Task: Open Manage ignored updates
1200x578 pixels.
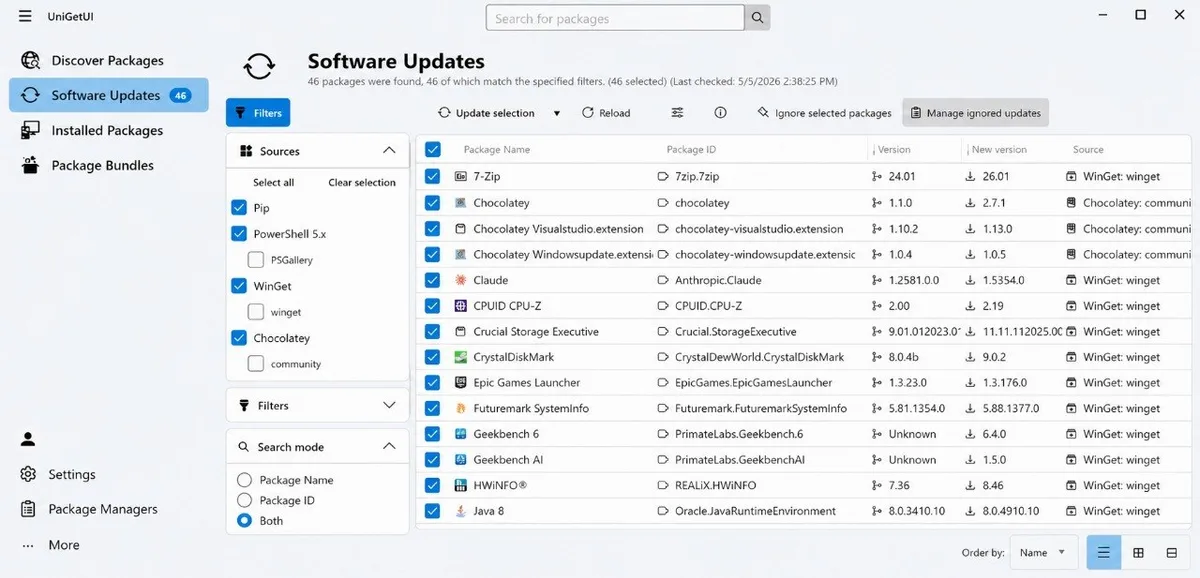Action: [975, 113]
